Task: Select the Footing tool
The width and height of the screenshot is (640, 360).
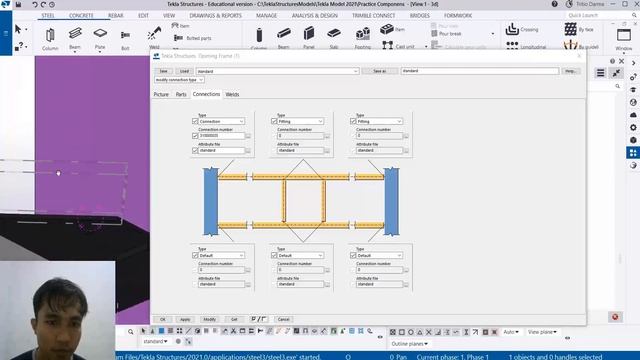Action: 362,38
